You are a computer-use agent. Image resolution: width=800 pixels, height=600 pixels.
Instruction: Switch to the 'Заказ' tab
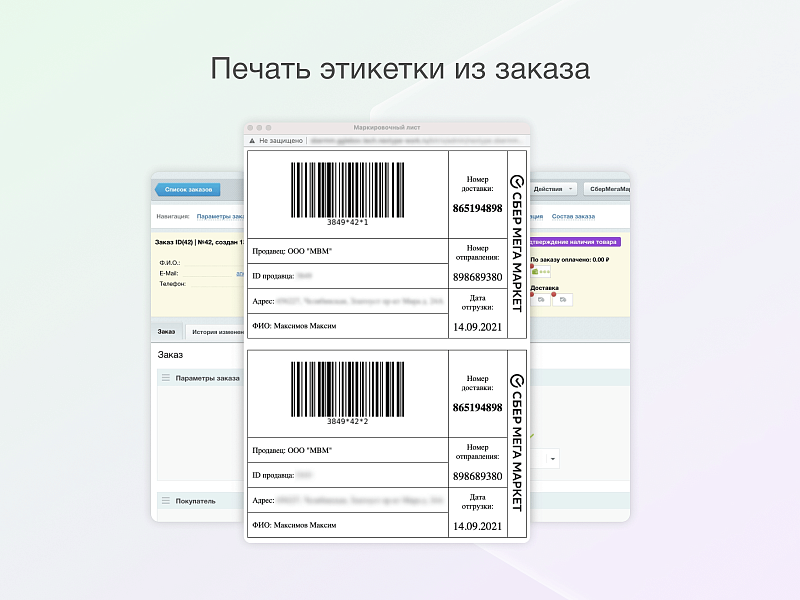click(166, 331)
